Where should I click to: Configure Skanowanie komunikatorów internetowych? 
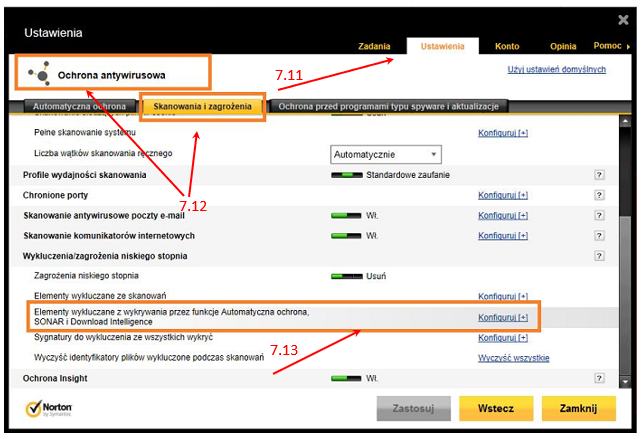tap(503, 236)
